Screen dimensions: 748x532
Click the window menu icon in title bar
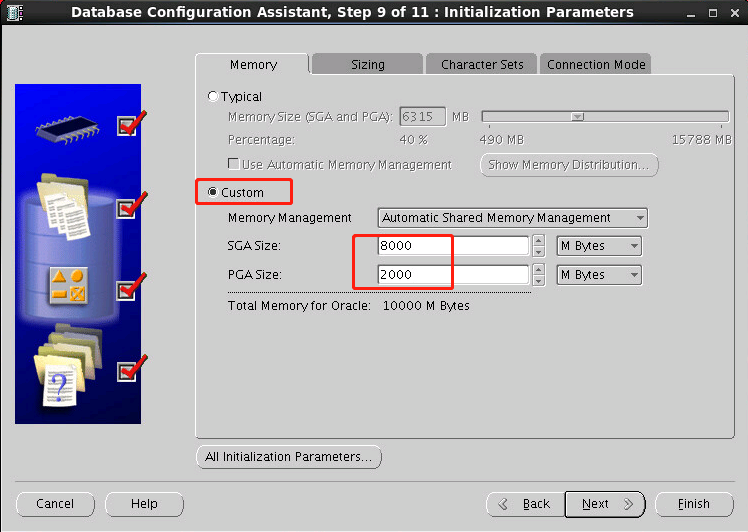pyautogui.click(x=15, y=13)
